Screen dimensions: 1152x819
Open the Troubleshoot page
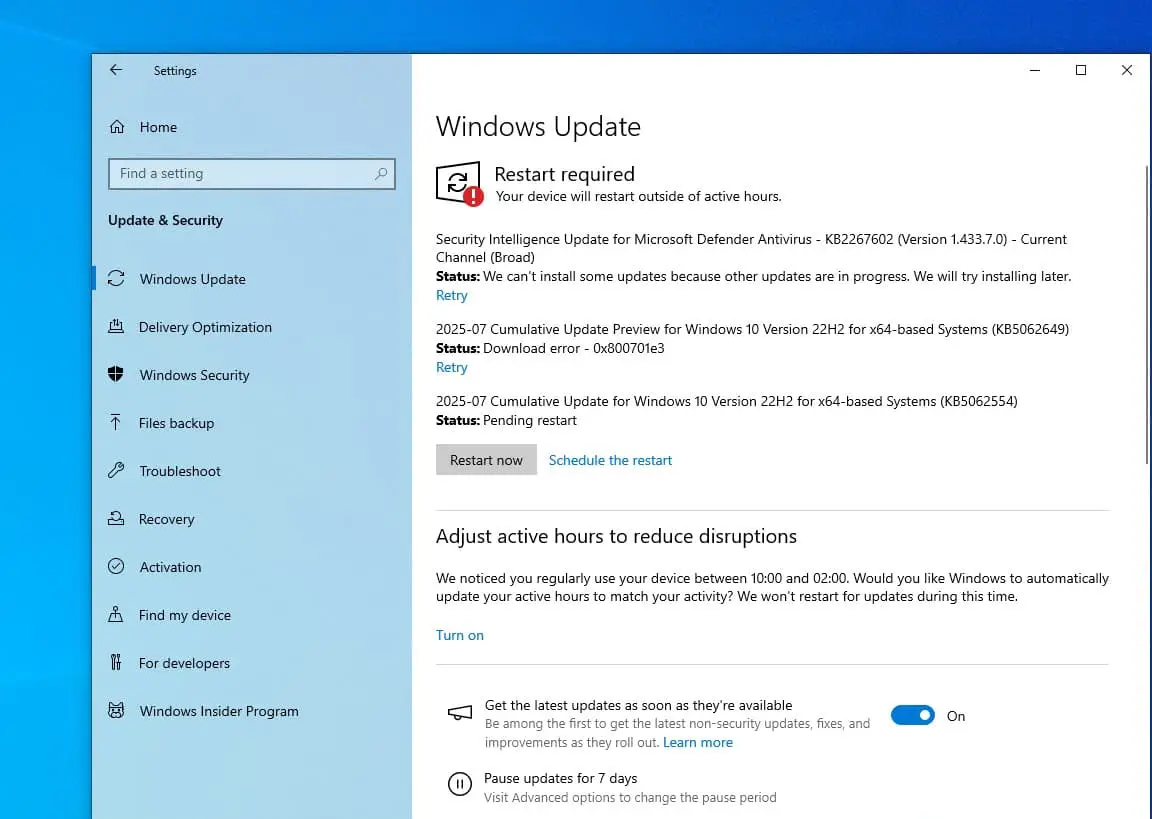180,471
